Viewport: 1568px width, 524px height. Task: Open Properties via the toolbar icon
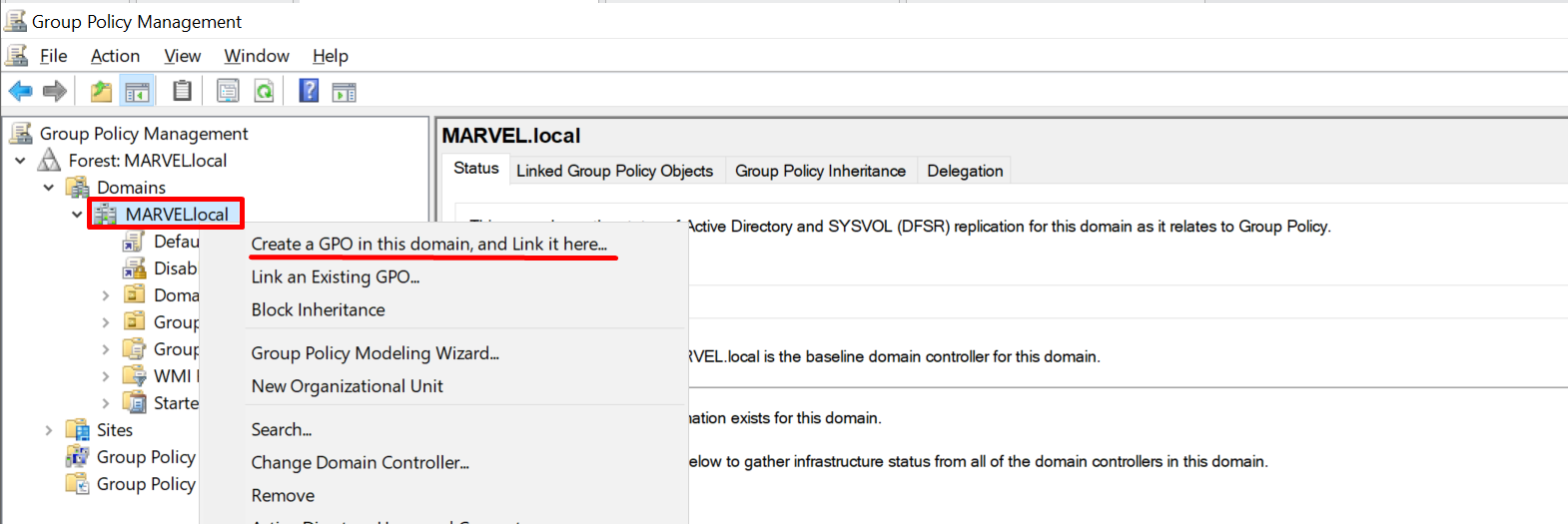point(228,92)
